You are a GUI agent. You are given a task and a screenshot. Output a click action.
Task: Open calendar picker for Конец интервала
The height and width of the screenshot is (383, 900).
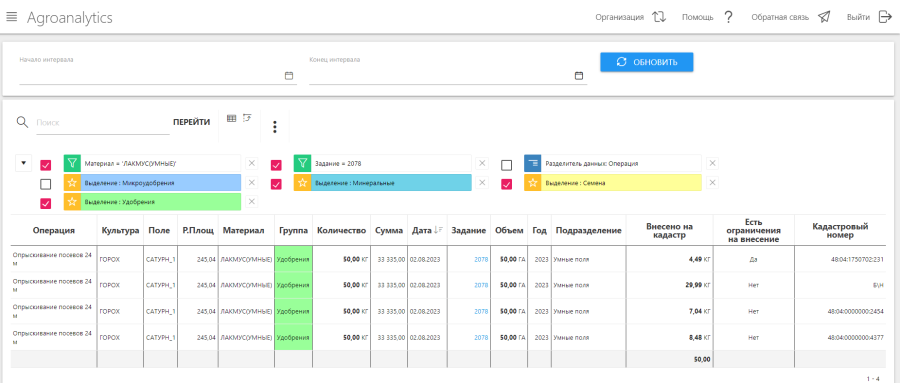point(579,76)
